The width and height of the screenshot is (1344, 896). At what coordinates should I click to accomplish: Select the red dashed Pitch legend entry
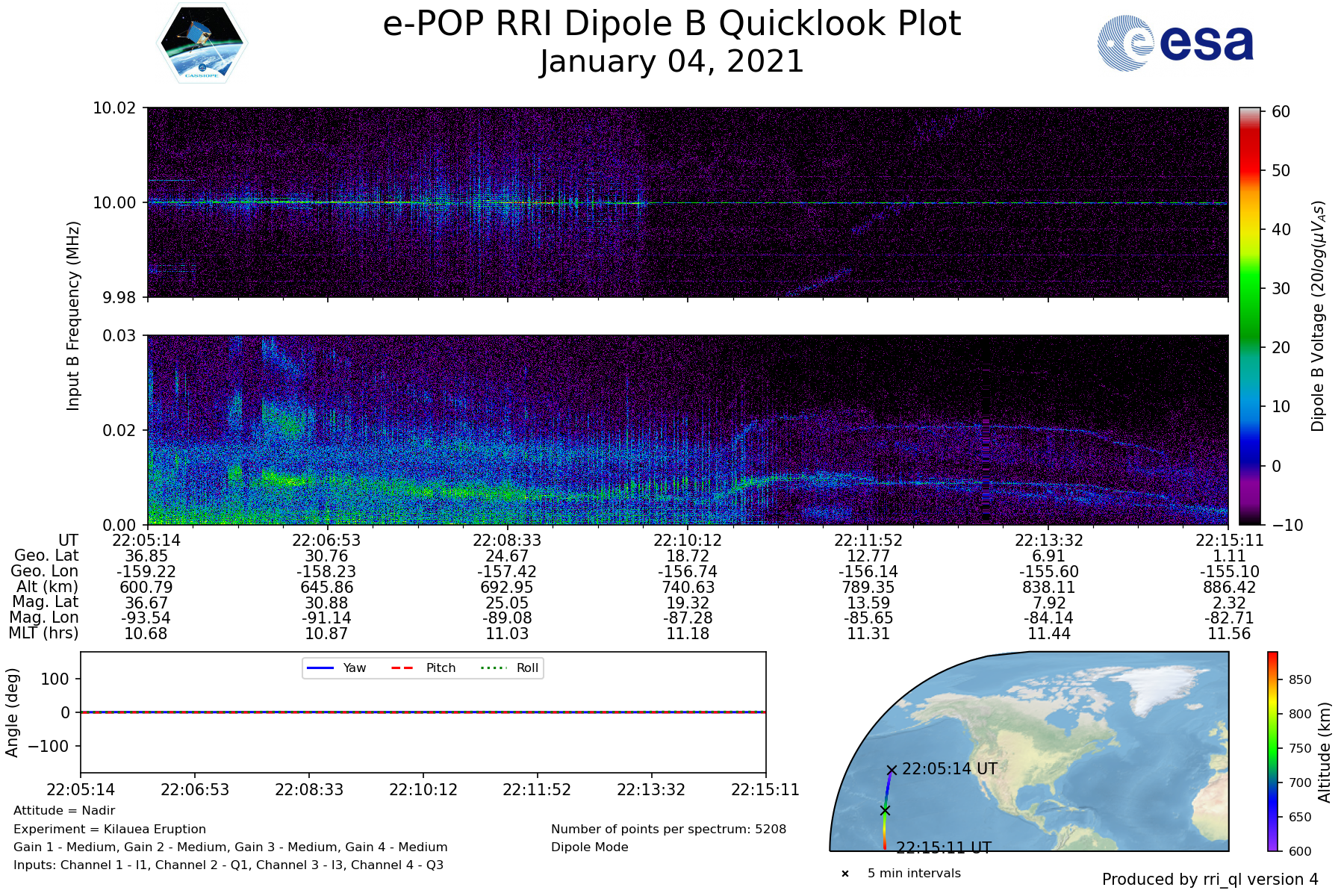pyautogui.click(x=402, y=668)
